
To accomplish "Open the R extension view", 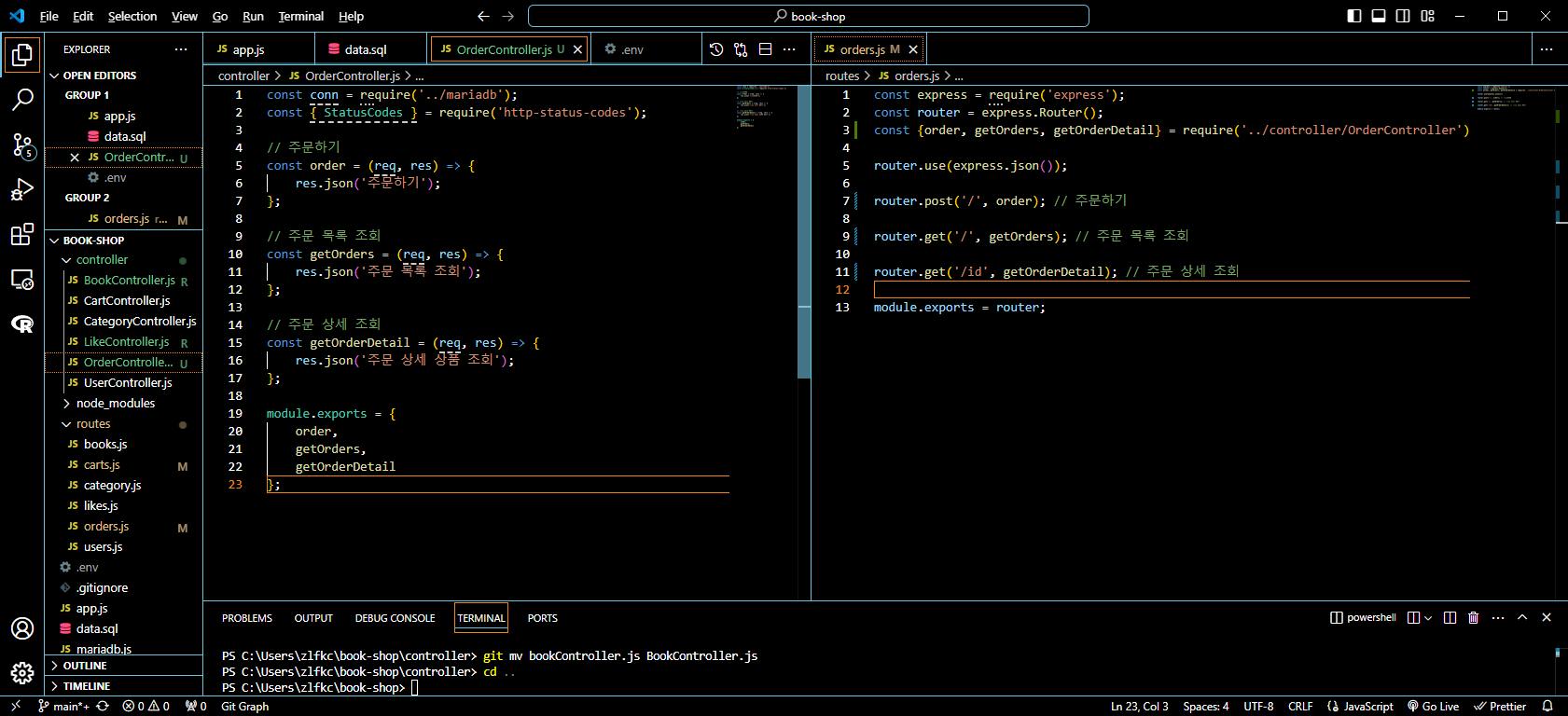I will pos(22,324).
